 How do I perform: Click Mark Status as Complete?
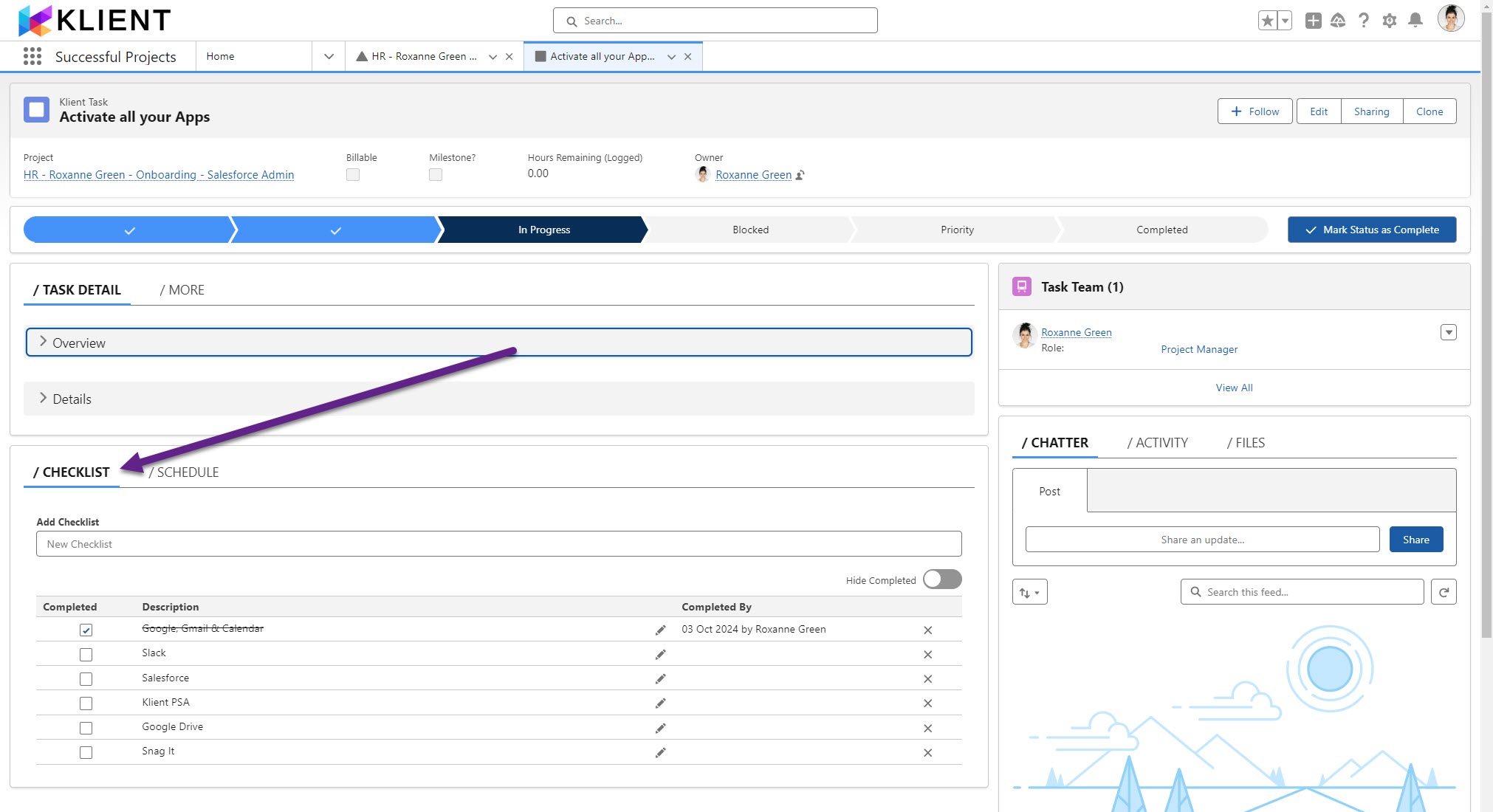click(x=1372, y=230)
